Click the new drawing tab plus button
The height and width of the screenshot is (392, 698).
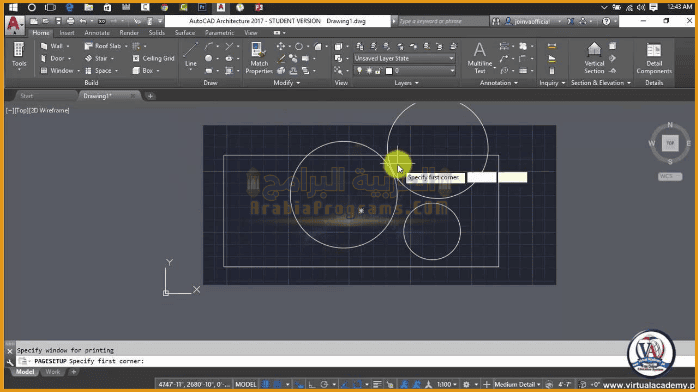(x=150, y=96)
